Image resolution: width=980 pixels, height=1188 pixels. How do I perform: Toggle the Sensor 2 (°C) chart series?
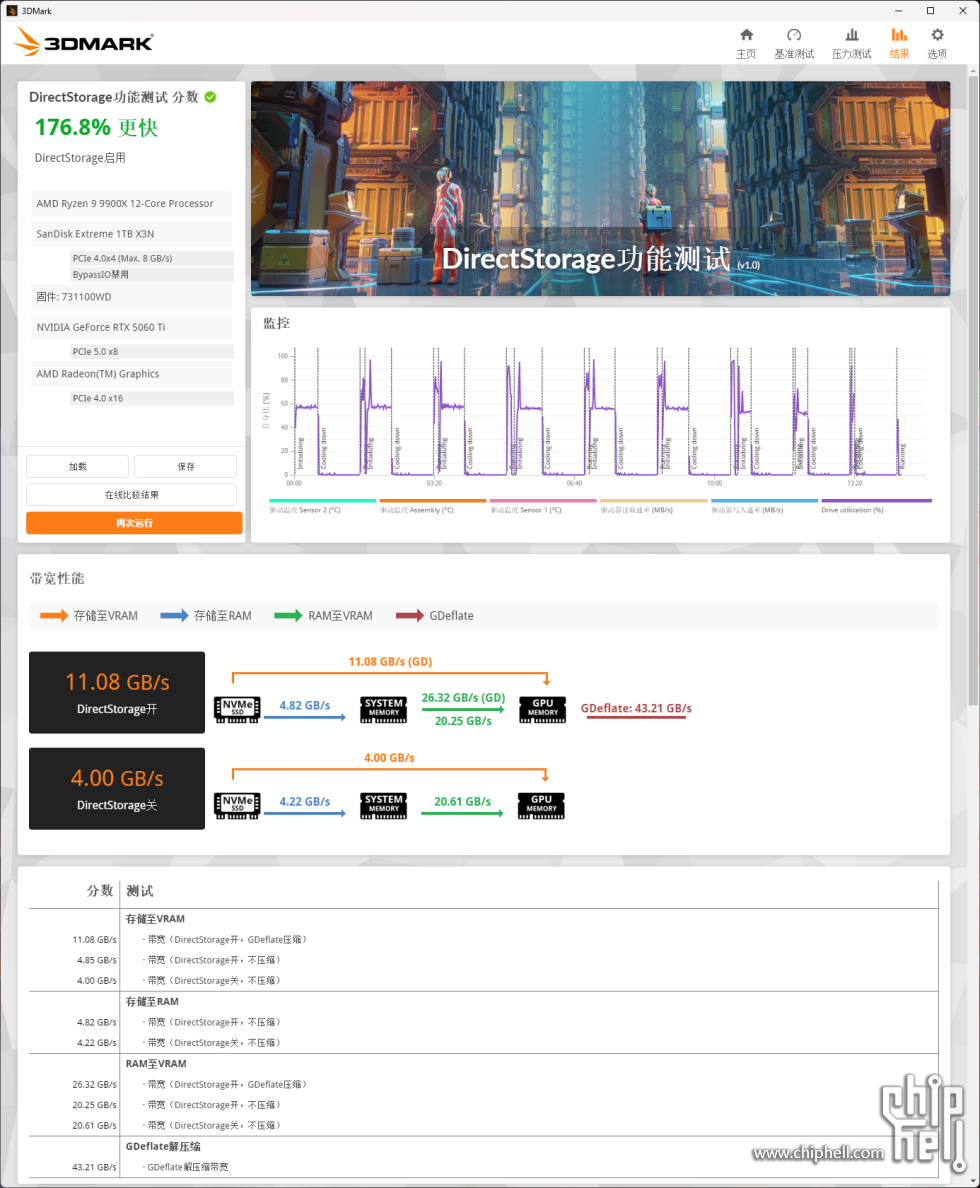tap(322, 506)
